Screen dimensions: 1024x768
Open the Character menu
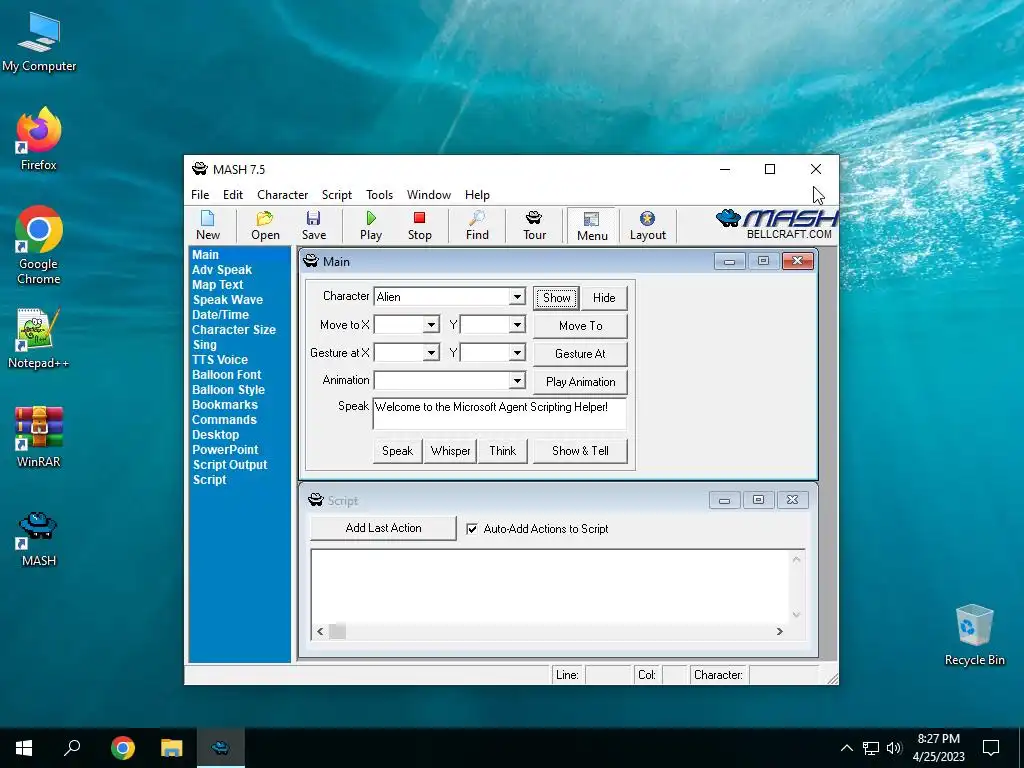282,195
